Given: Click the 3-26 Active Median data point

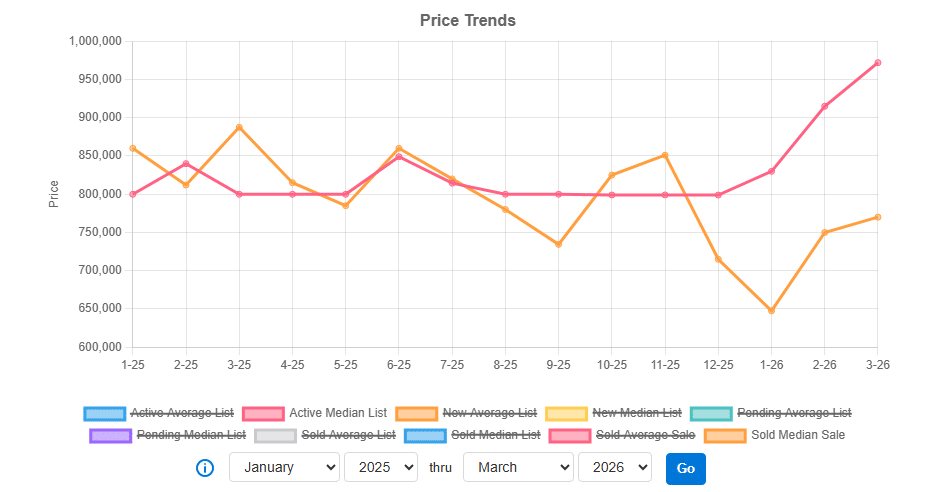Looking at the screenshot, I should (877, 63).
